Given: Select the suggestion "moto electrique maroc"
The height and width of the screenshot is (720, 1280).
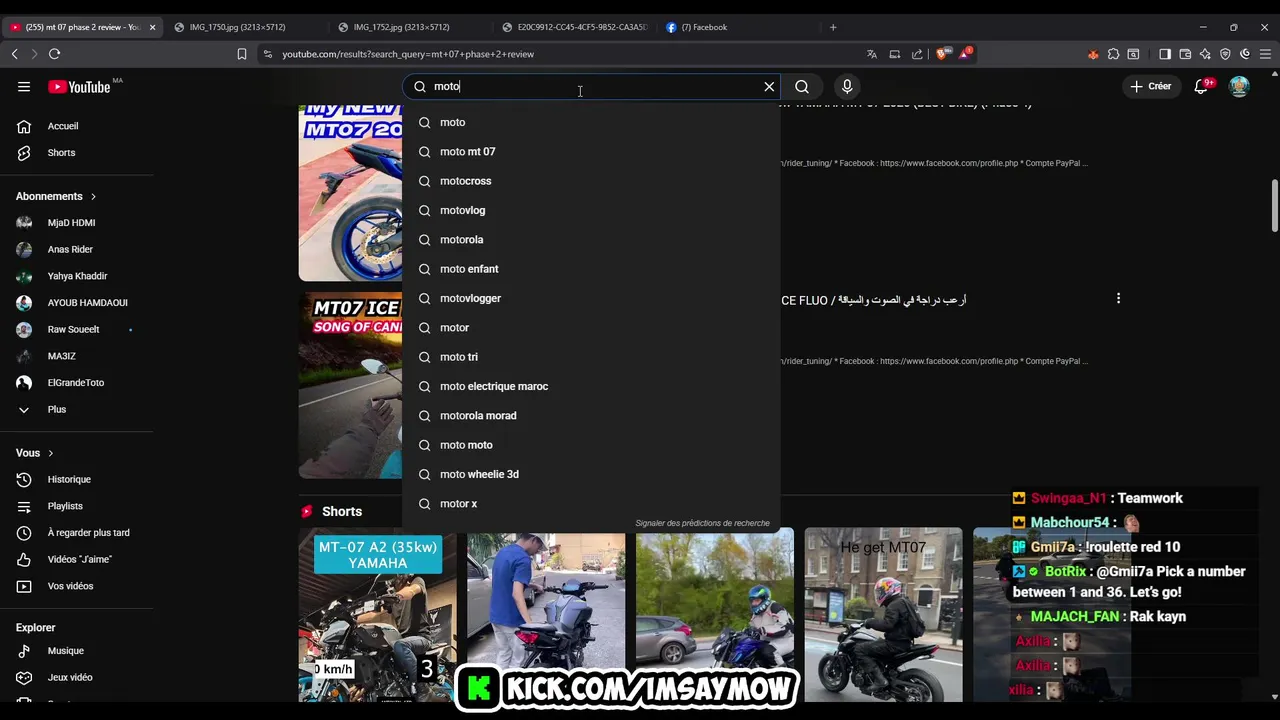Looking at the screenshot, I should click(x=590, y=386).
